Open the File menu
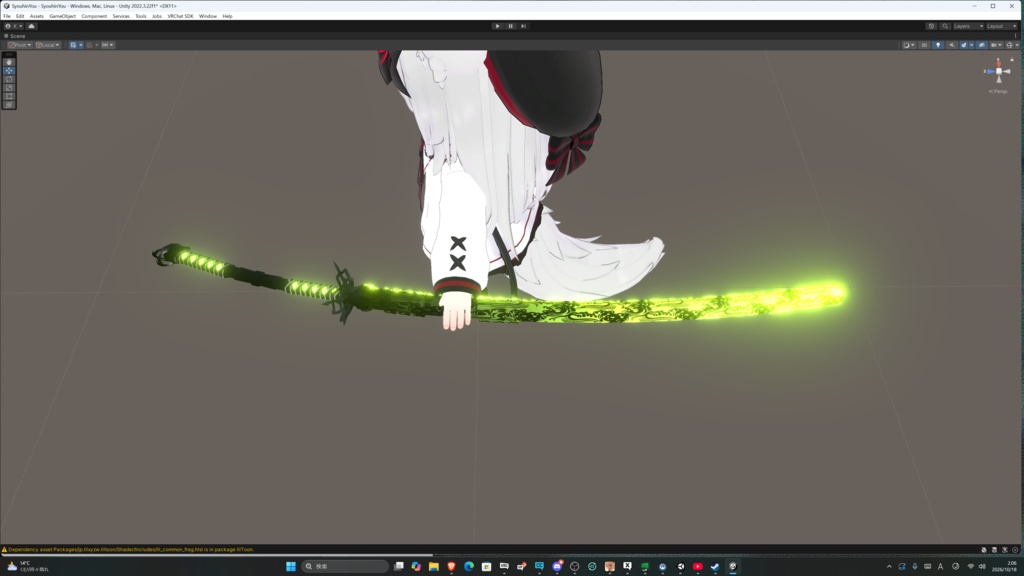The image size is (1024, 576). pyautogui.click(x=7, y=16)
